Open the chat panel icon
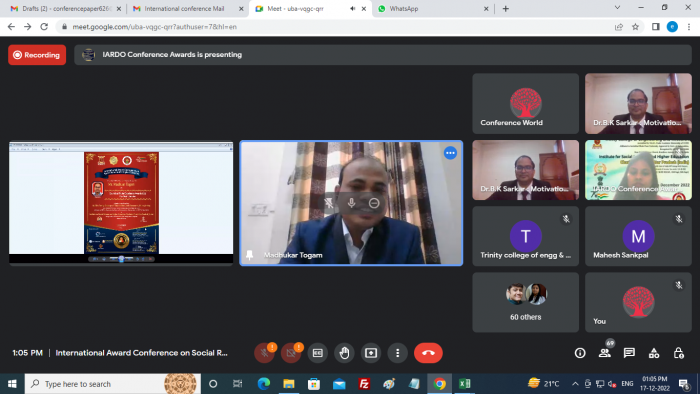The width and height of the screenshot is (700, 394). tap(629, 353)
